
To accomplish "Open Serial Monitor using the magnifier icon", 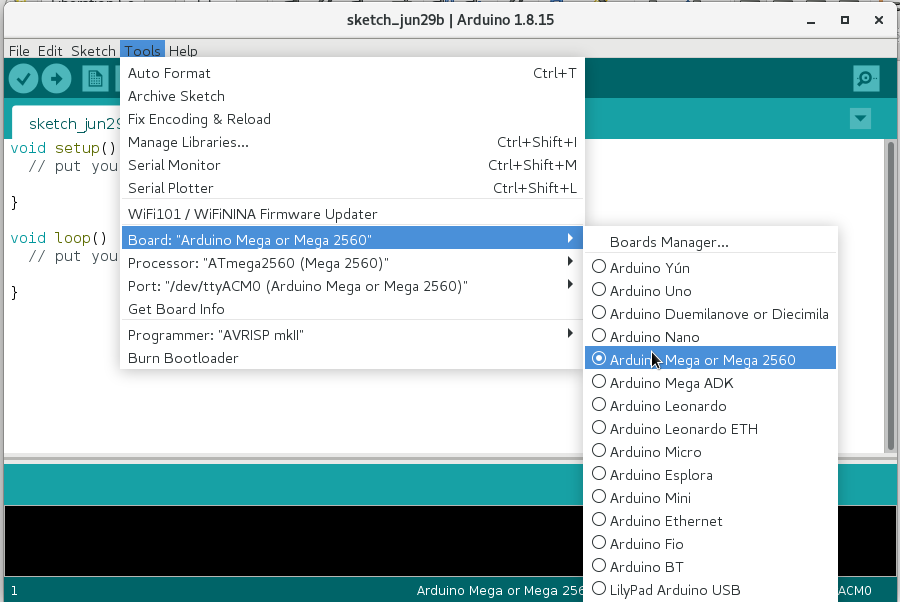I will [x=866, y=78].
